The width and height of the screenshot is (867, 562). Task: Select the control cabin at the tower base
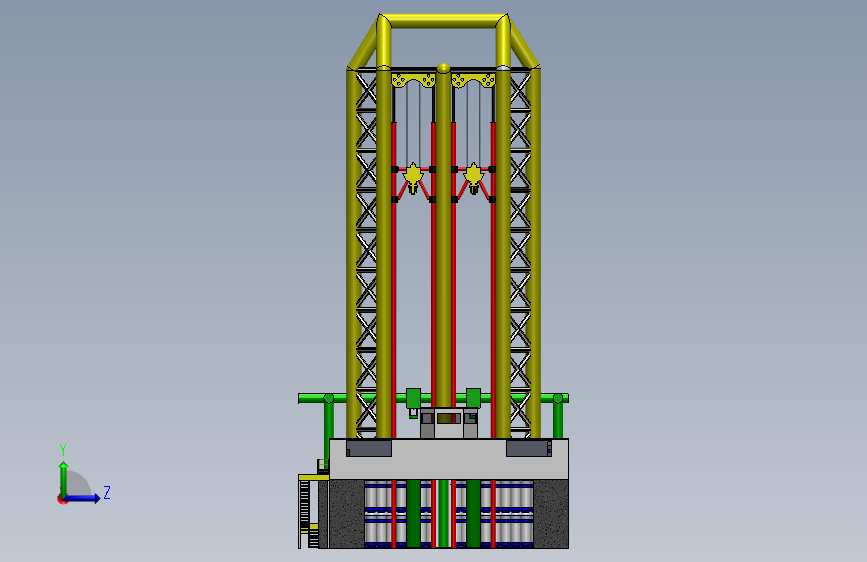coord(448,423)
